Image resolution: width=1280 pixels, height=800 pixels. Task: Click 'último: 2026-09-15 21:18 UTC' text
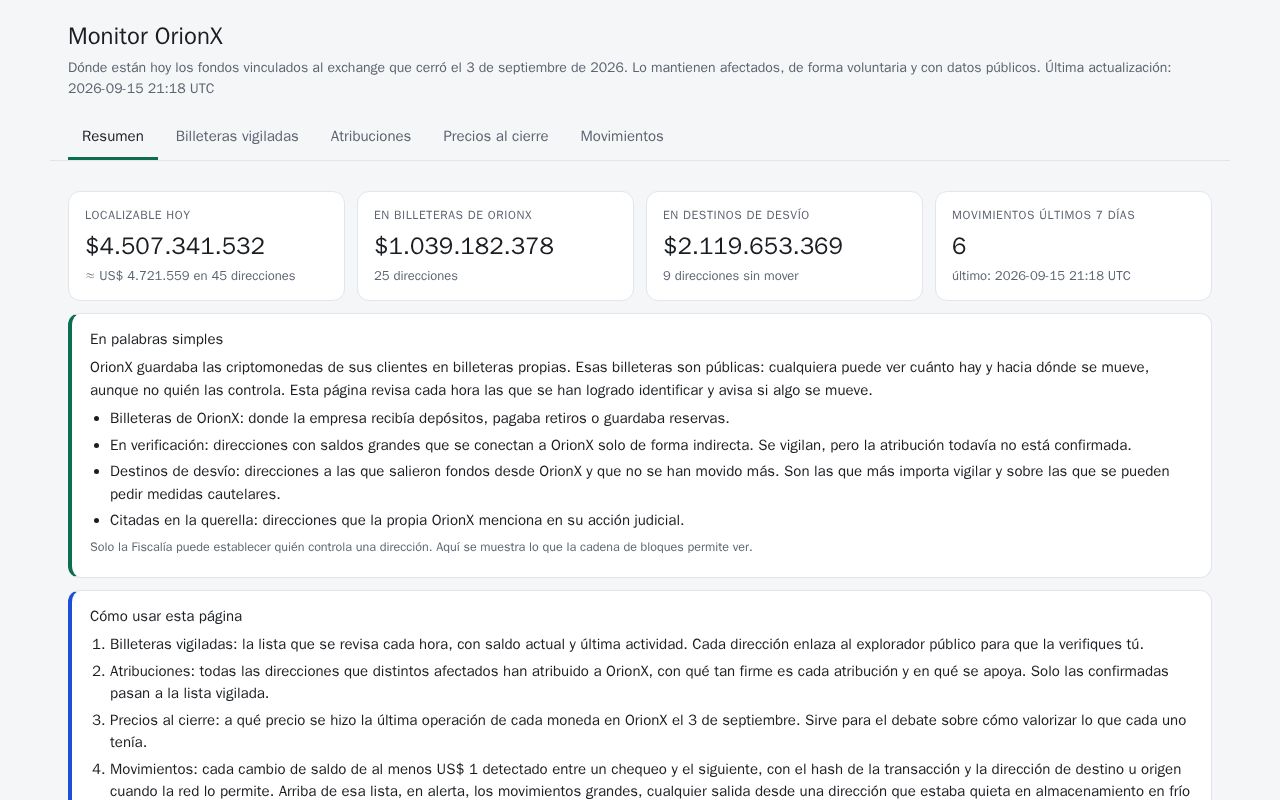(x=1041, y=276)
